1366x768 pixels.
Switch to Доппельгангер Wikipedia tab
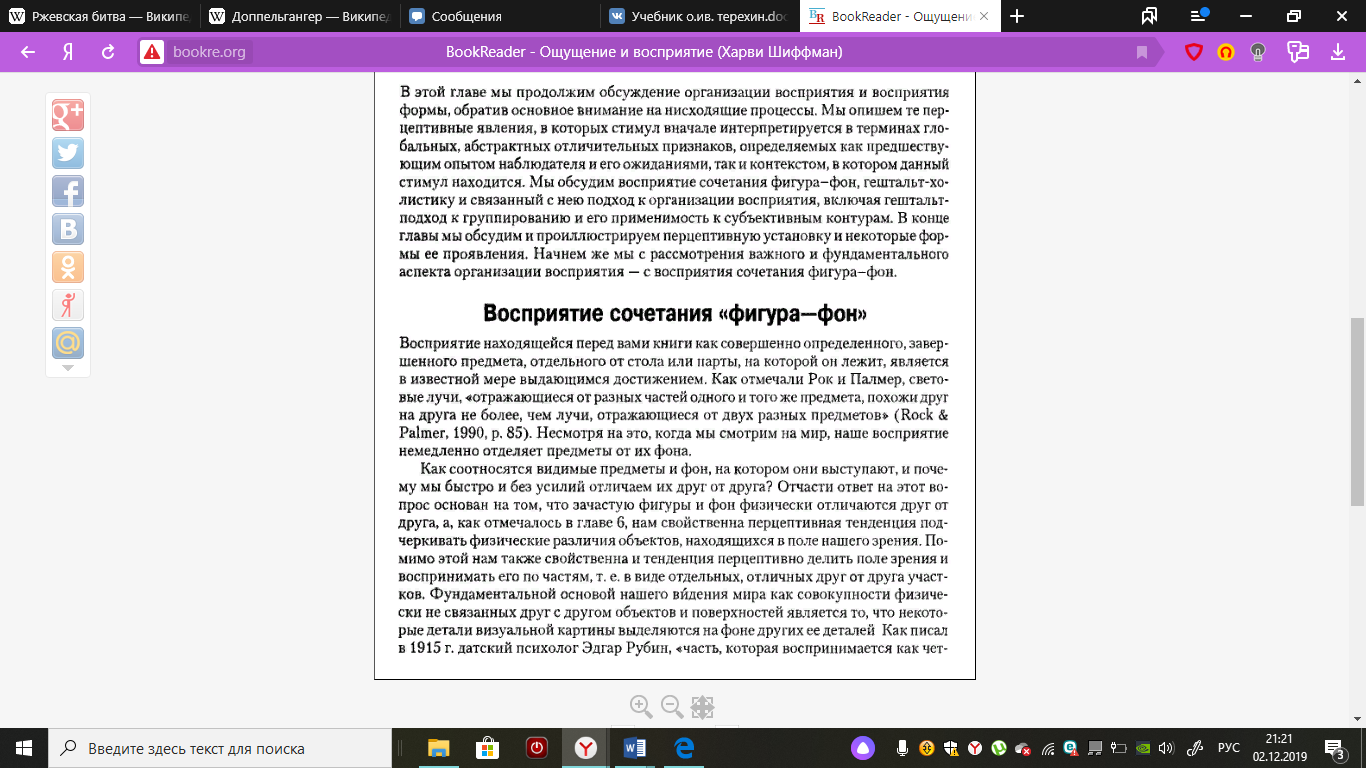click(x=299, y=16)
